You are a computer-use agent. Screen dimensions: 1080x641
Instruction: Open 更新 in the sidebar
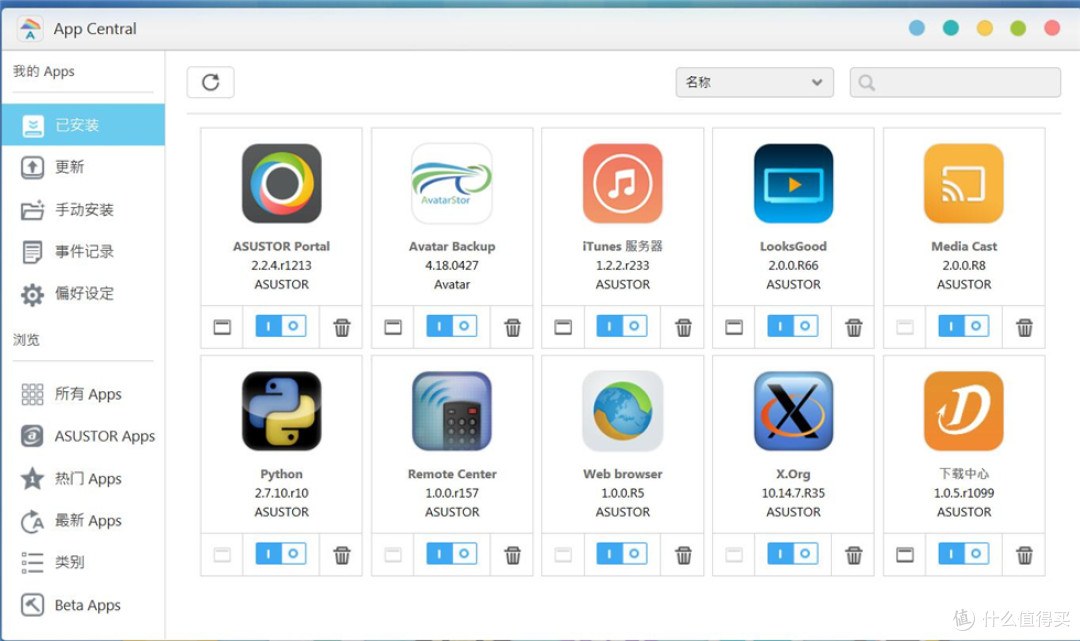(83, 167)
